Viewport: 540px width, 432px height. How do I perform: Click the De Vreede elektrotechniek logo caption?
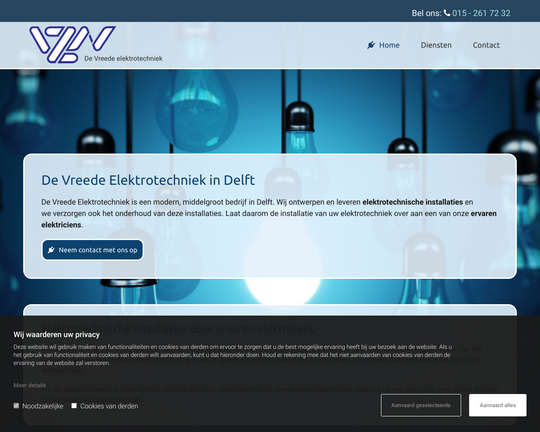[123, 59]
